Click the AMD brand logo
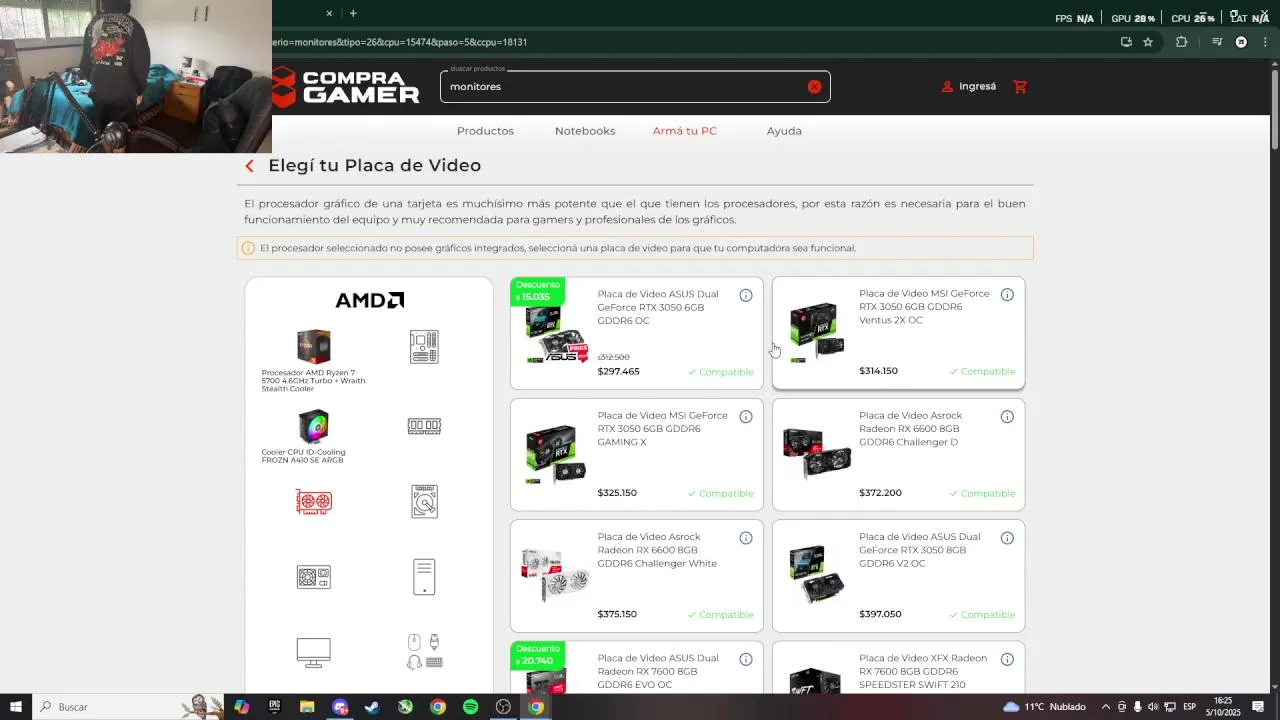 tap(369, 300)
